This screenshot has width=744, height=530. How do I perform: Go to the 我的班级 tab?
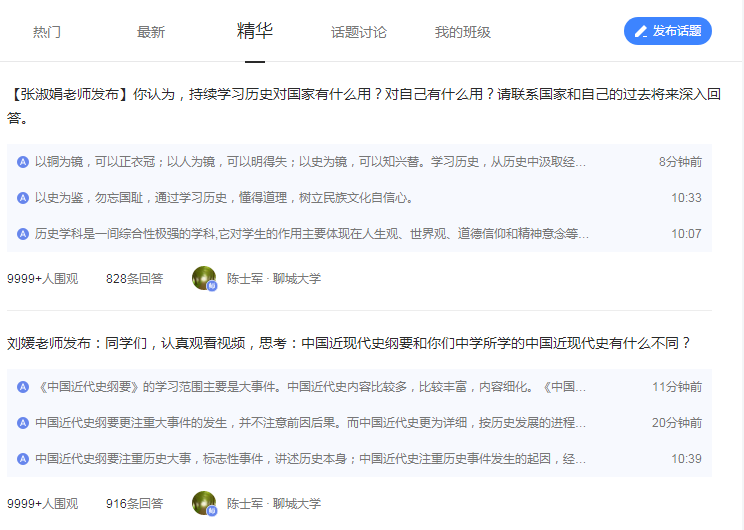coord(462,32)
